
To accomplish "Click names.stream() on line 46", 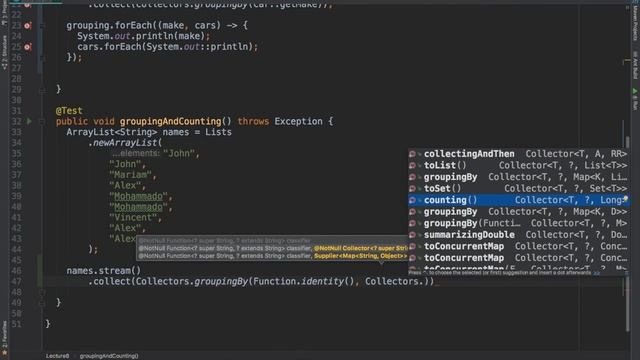I will [104, 271].
